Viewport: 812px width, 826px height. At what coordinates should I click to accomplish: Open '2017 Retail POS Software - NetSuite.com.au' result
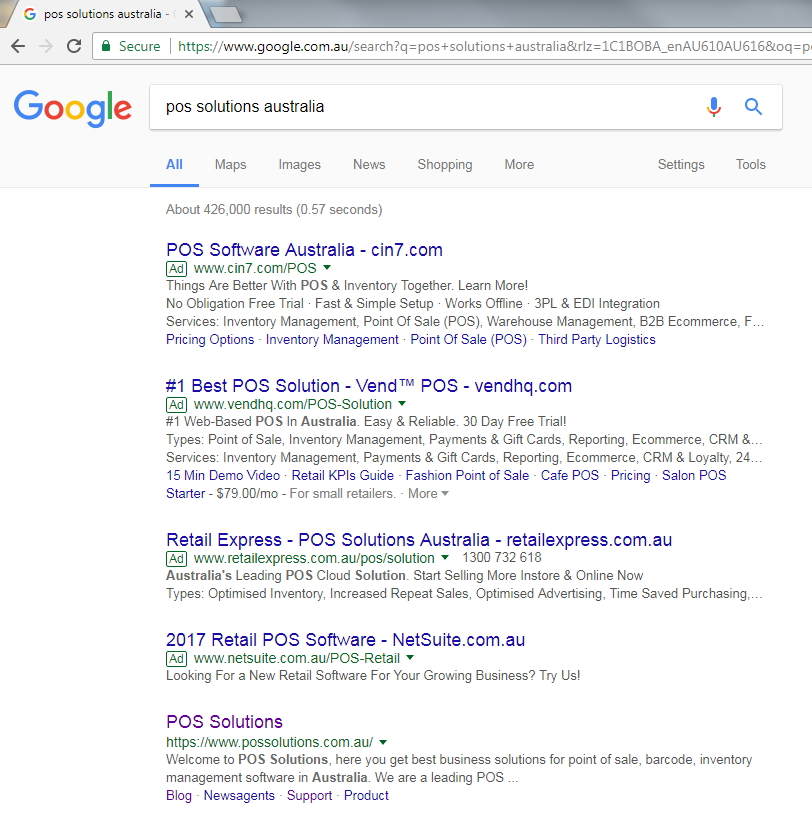click(x=345, y=640)
